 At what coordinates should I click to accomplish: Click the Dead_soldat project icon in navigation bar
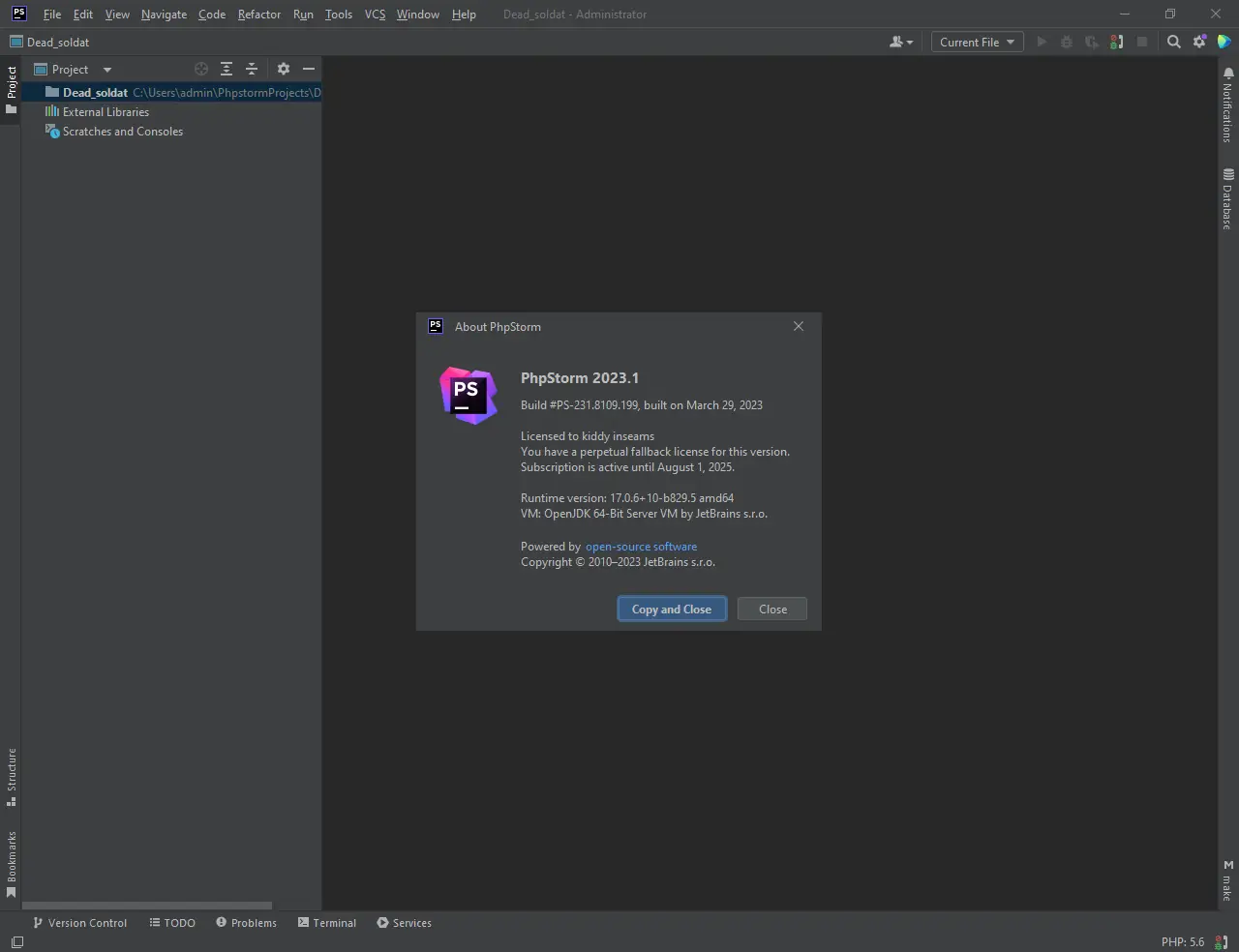16,42
